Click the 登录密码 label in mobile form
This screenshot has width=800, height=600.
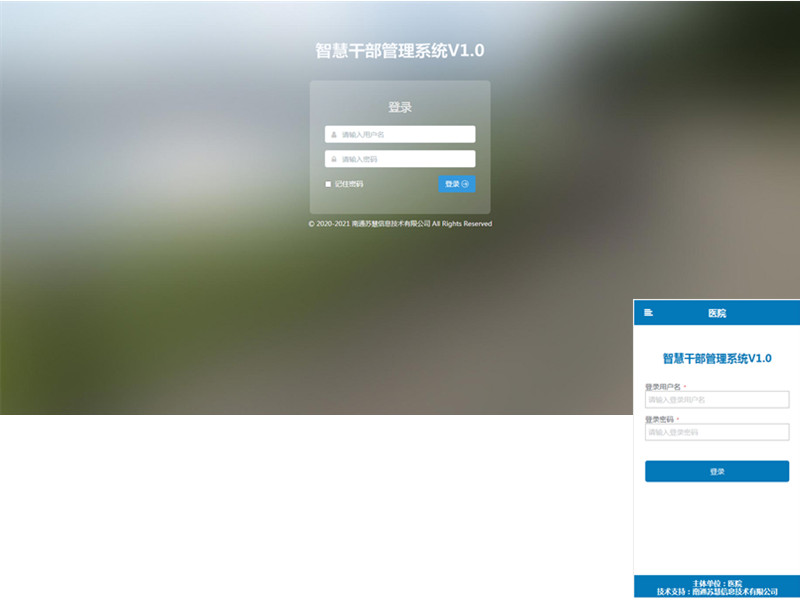659,420
